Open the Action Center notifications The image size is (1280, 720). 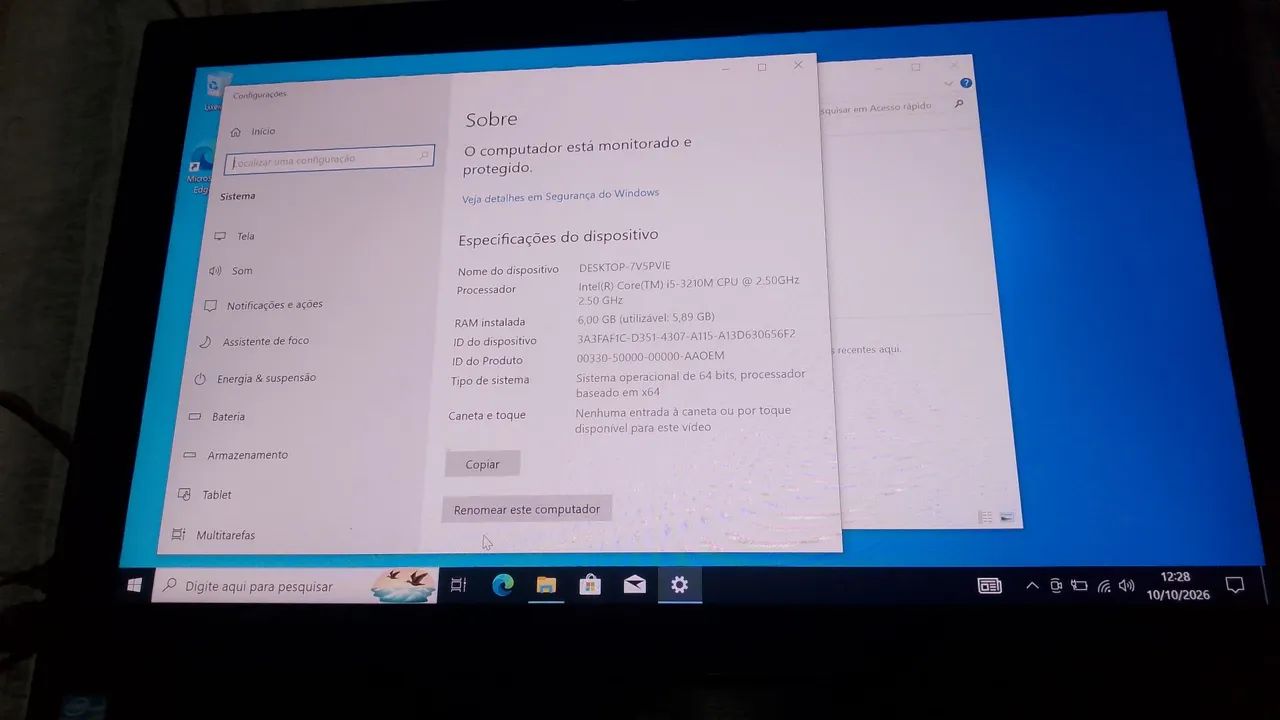[1235, 585]
